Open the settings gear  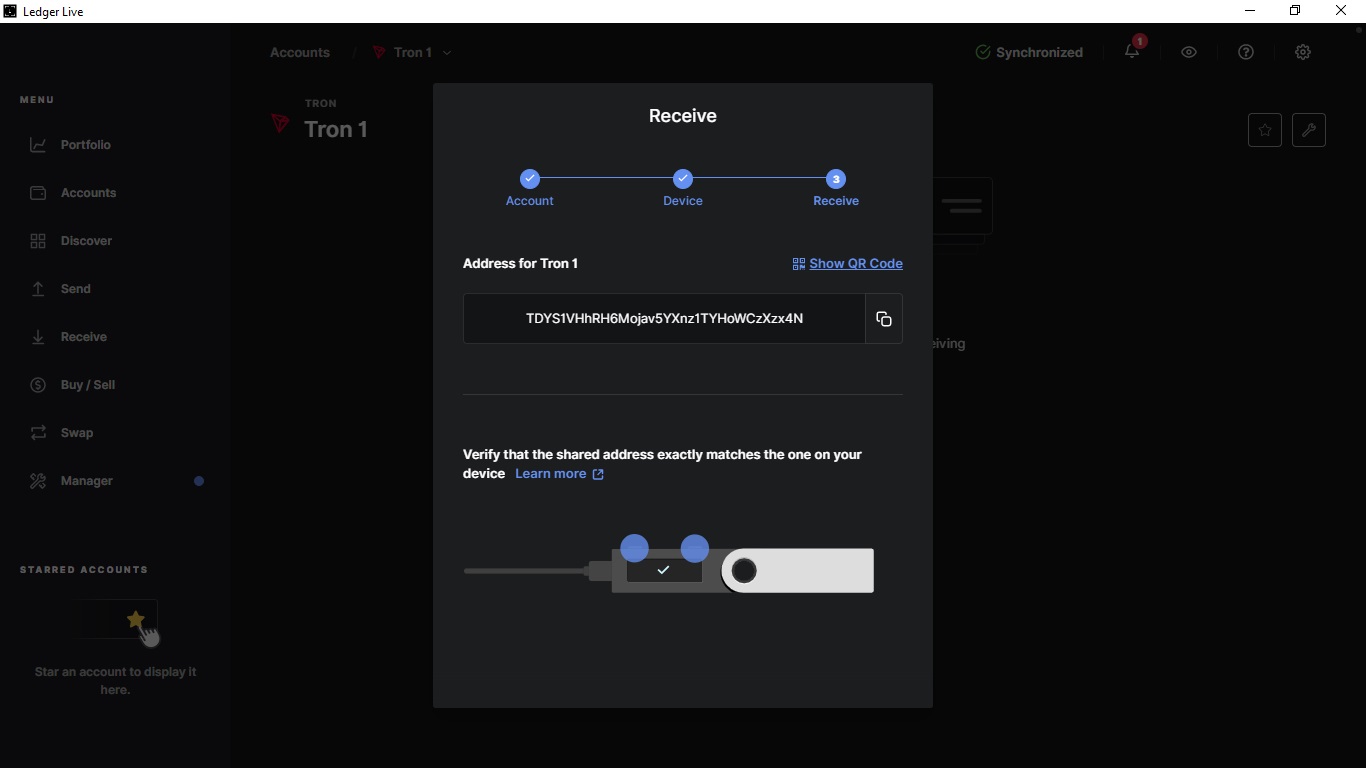pyautogui.click(x=1303, y=52)
